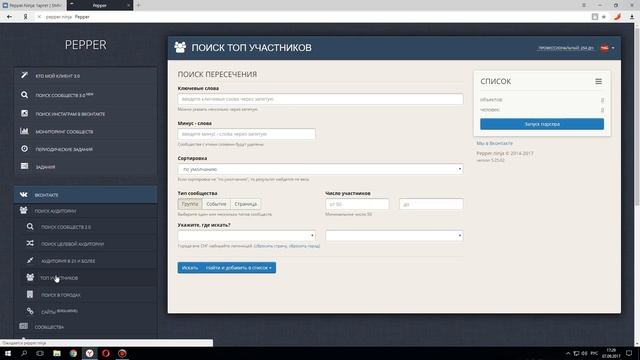The image size is (640, 360).
Task: Open the 'Сортировка' dropdown
Action: [x=320, y=169]
